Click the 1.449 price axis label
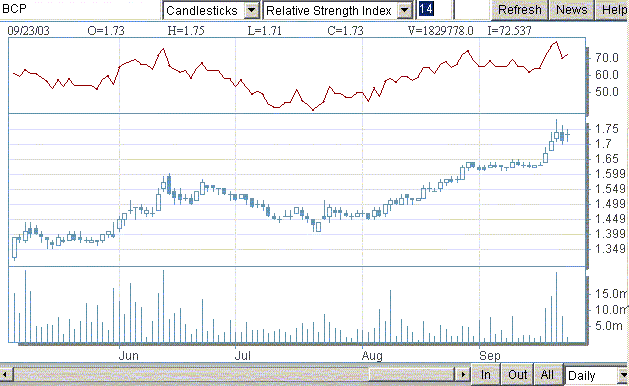Screen dimensions: 629x386 point(610,219)
